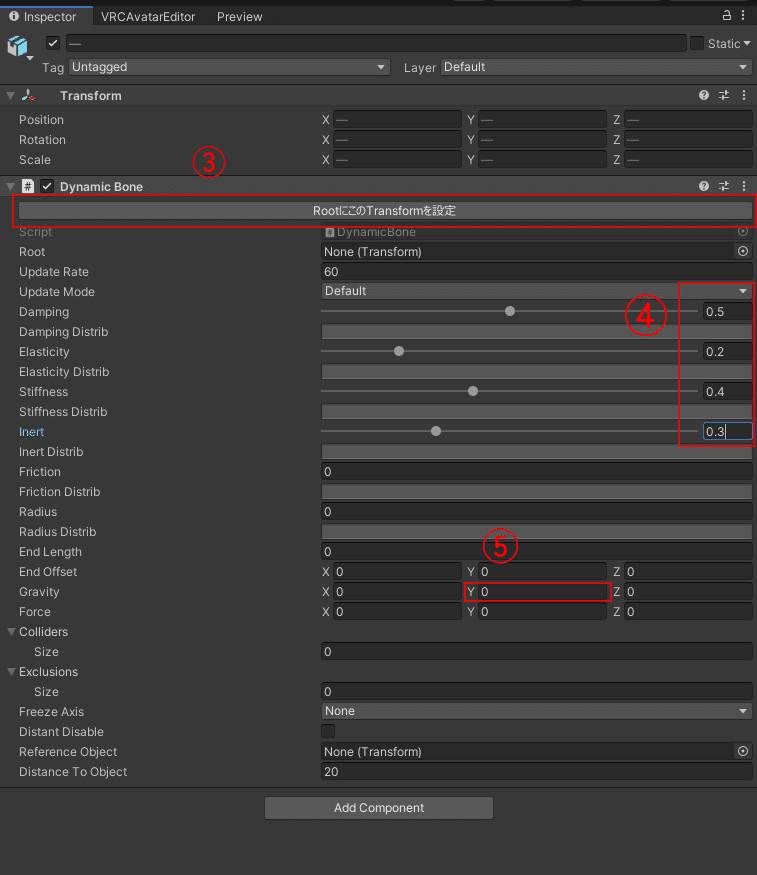Open the Static flags dropdown arrow
757x875 pixels.
tap(746, 43)
